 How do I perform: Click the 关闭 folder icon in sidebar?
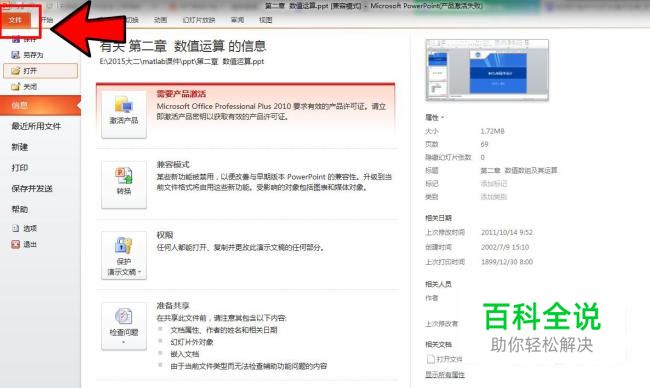tap(16, 87)
